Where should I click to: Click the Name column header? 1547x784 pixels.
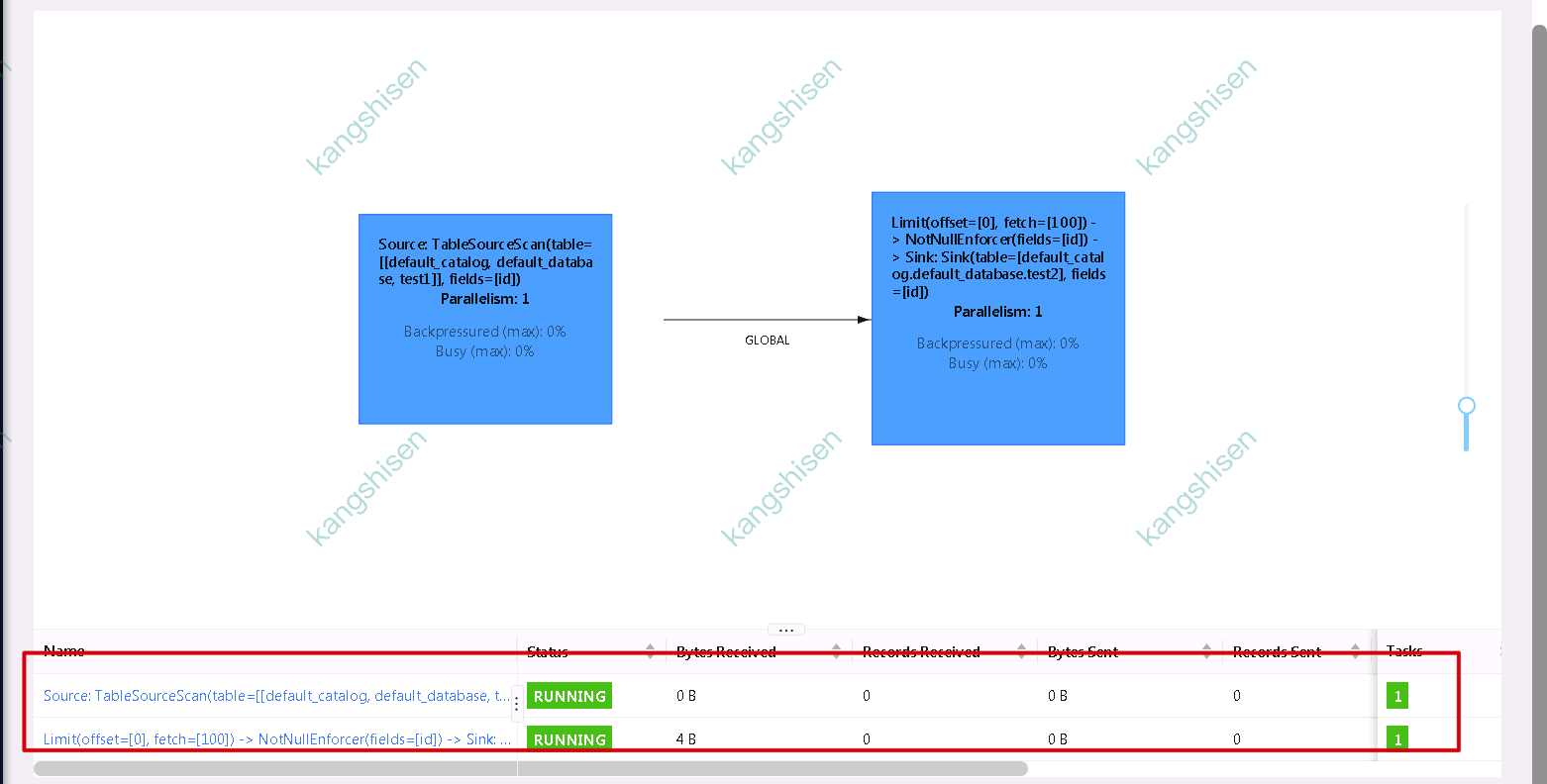point(64,650)
